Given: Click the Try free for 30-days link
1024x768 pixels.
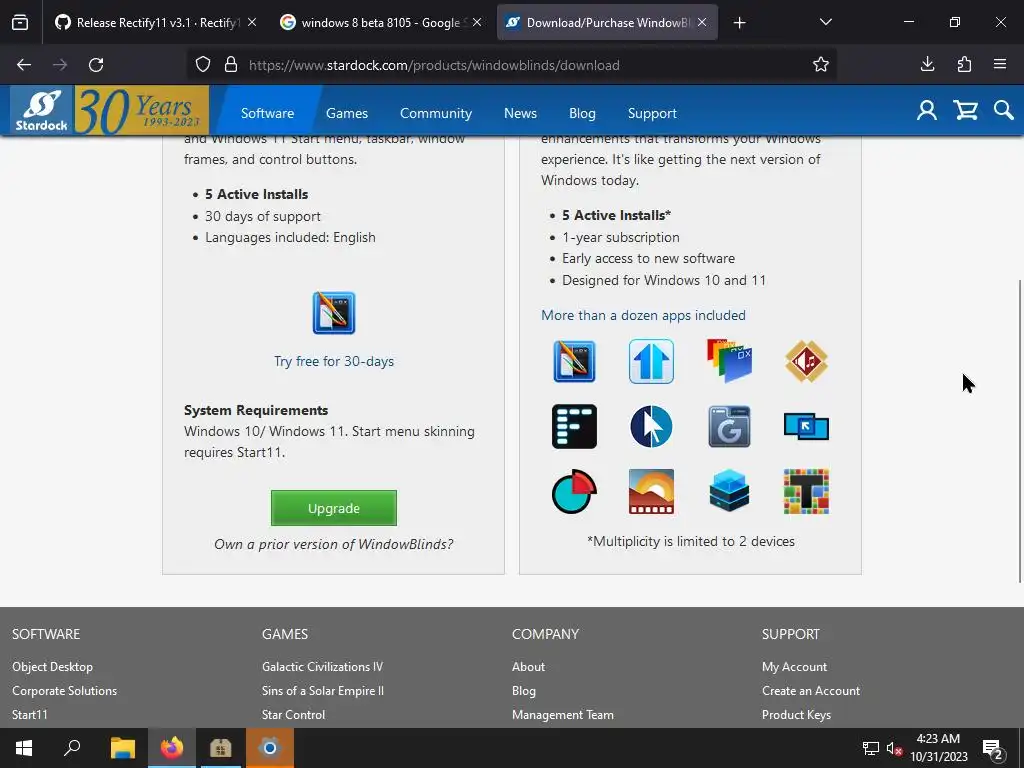Looking at the screenshot, I should (334, 361).
